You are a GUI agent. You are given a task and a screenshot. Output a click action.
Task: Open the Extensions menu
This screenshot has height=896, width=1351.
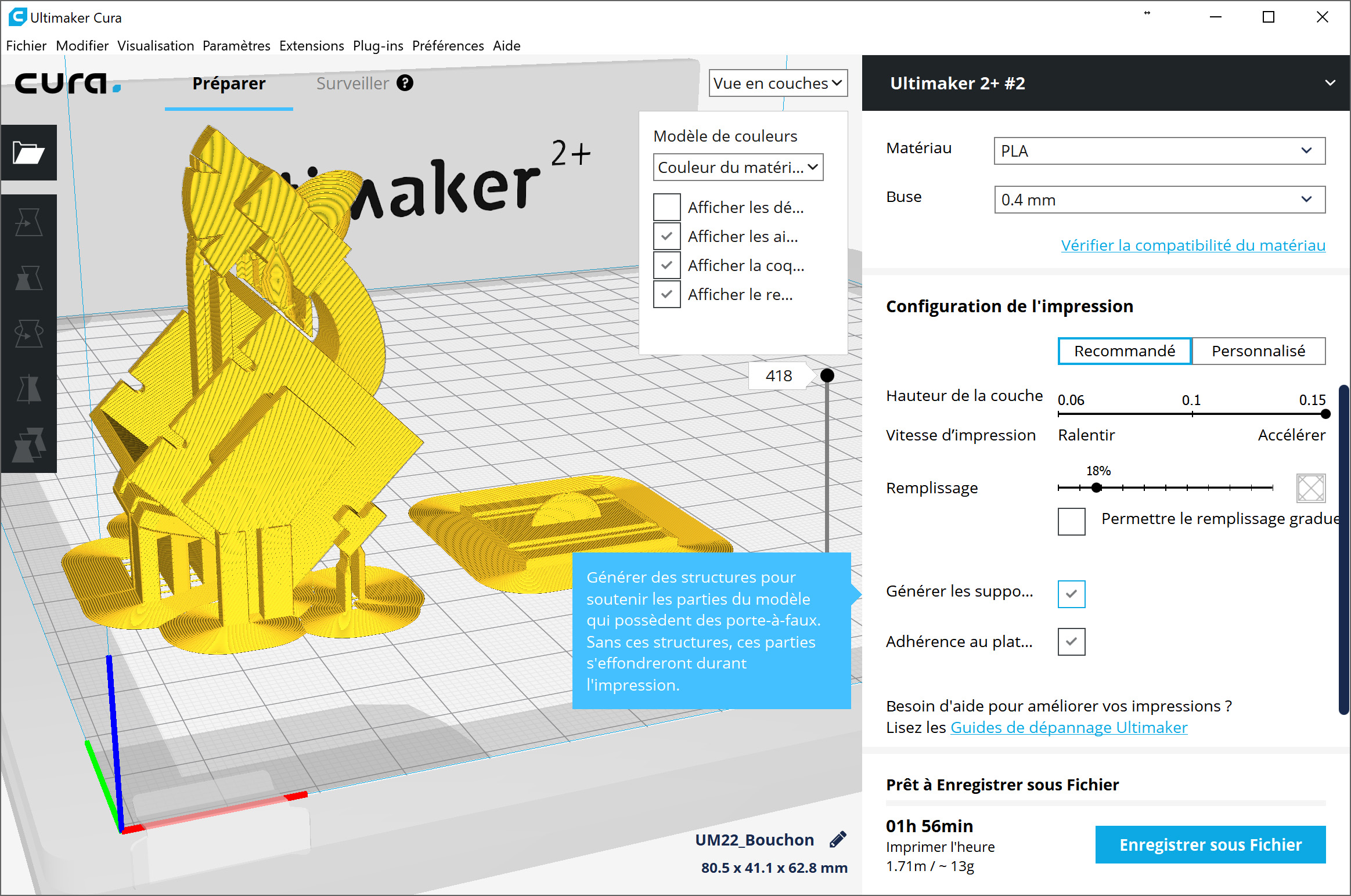(311, 45)
